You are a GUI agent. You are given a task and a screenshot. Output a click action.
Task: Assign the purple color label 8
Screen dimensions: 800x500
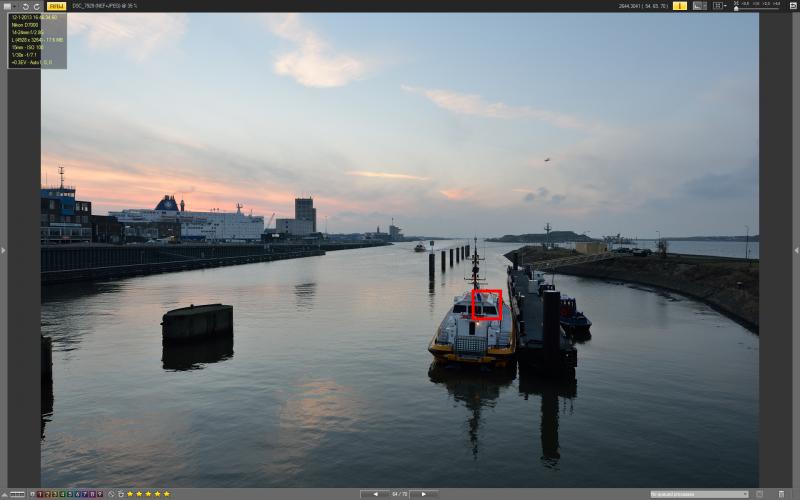92,494
